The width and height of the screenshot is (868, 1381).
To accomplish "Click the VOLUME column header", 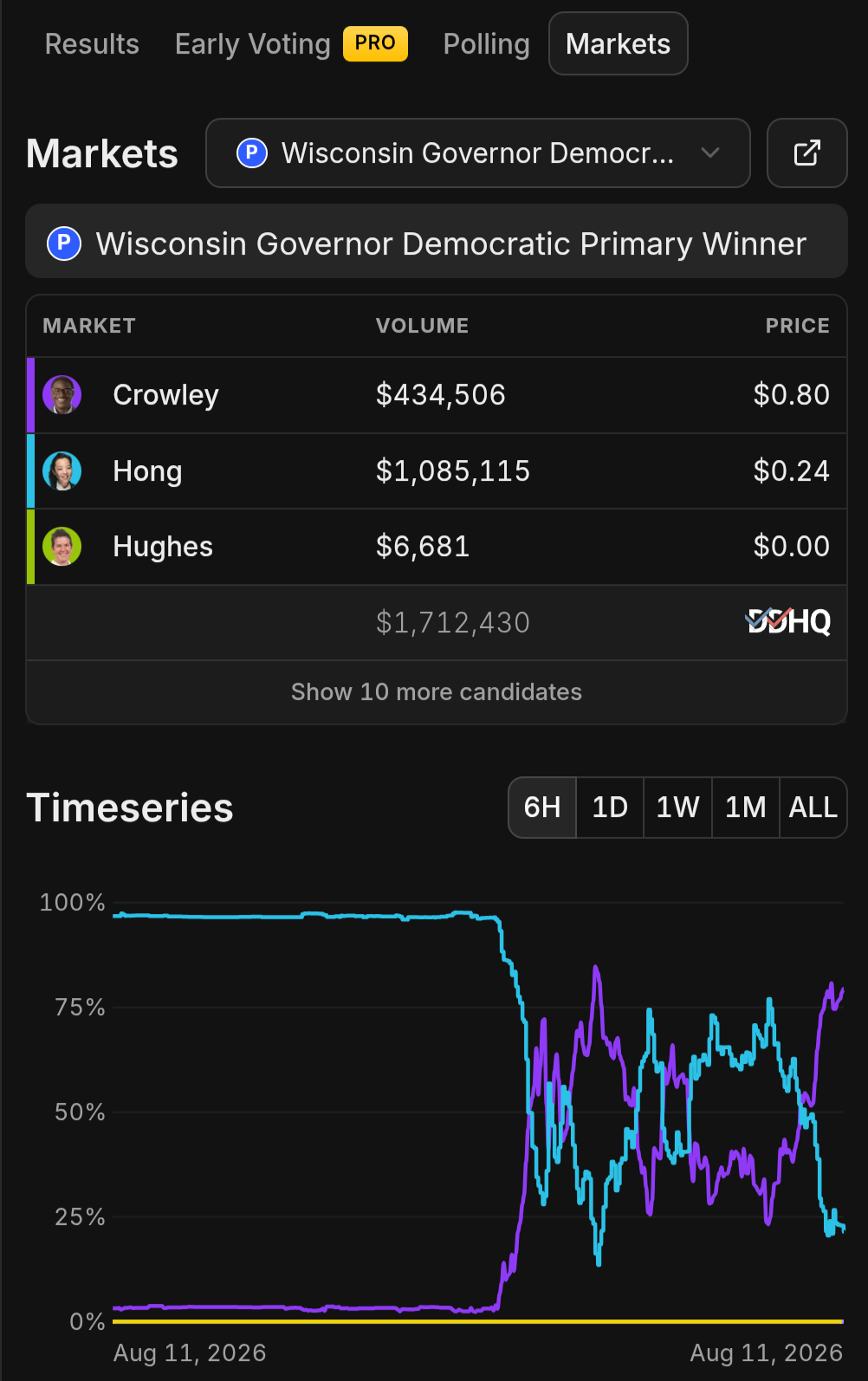I will (422, 326).
